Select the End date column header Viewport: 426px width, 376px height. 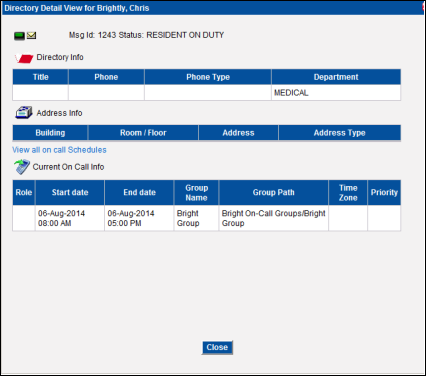click(139, 193)
